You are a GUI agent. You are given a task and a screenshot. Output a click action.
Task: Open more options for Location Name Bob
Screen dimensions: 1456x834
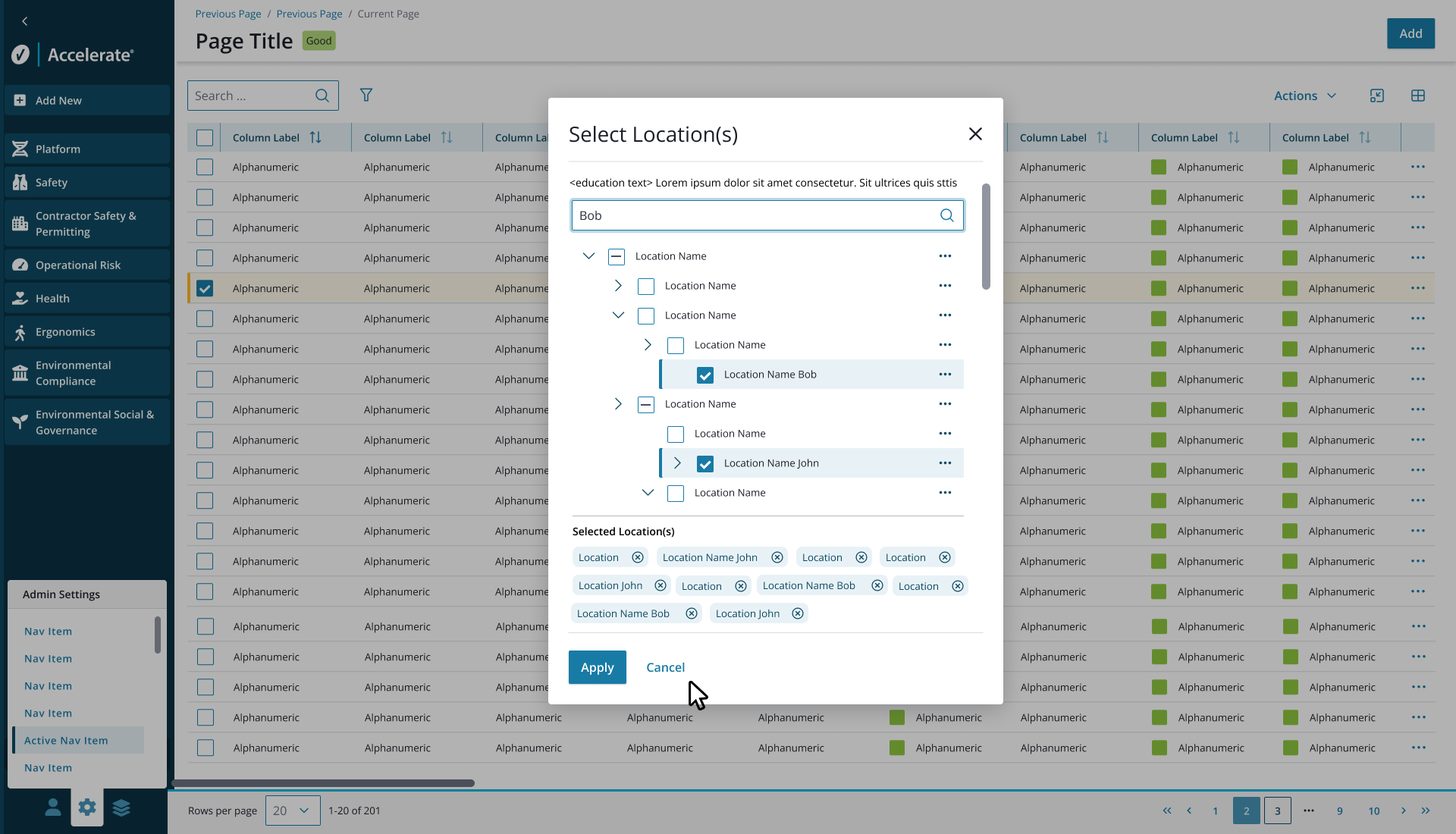[x=945, y=375]
